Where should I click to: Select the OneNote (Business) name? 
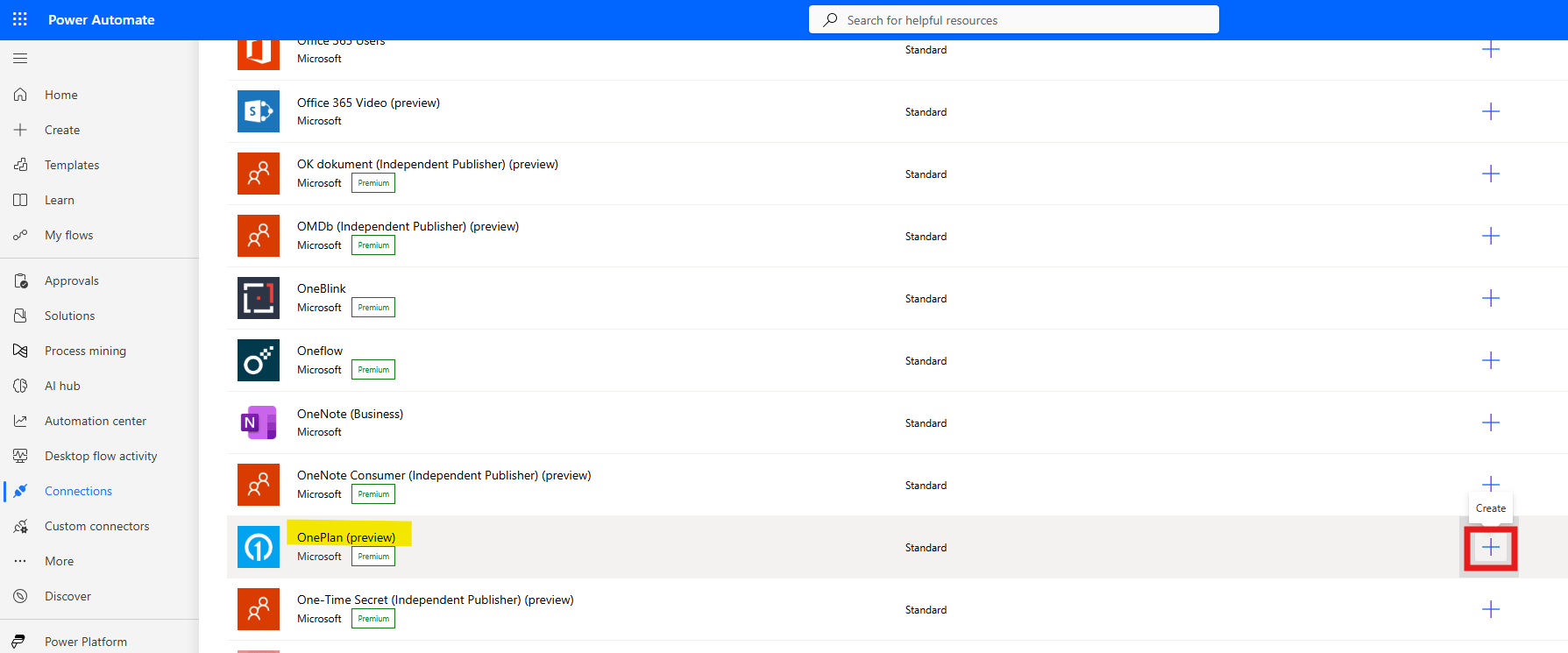tap(350, 414)
